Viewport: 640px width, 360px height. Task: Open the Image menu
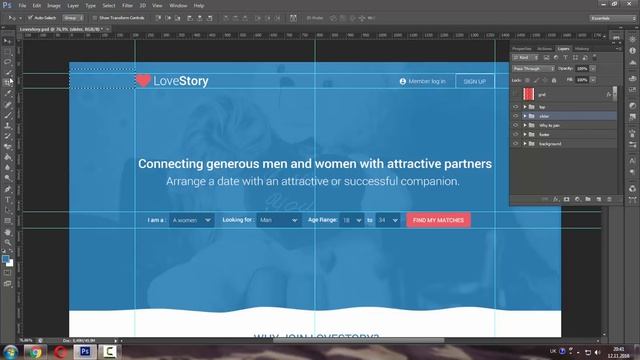53,6
